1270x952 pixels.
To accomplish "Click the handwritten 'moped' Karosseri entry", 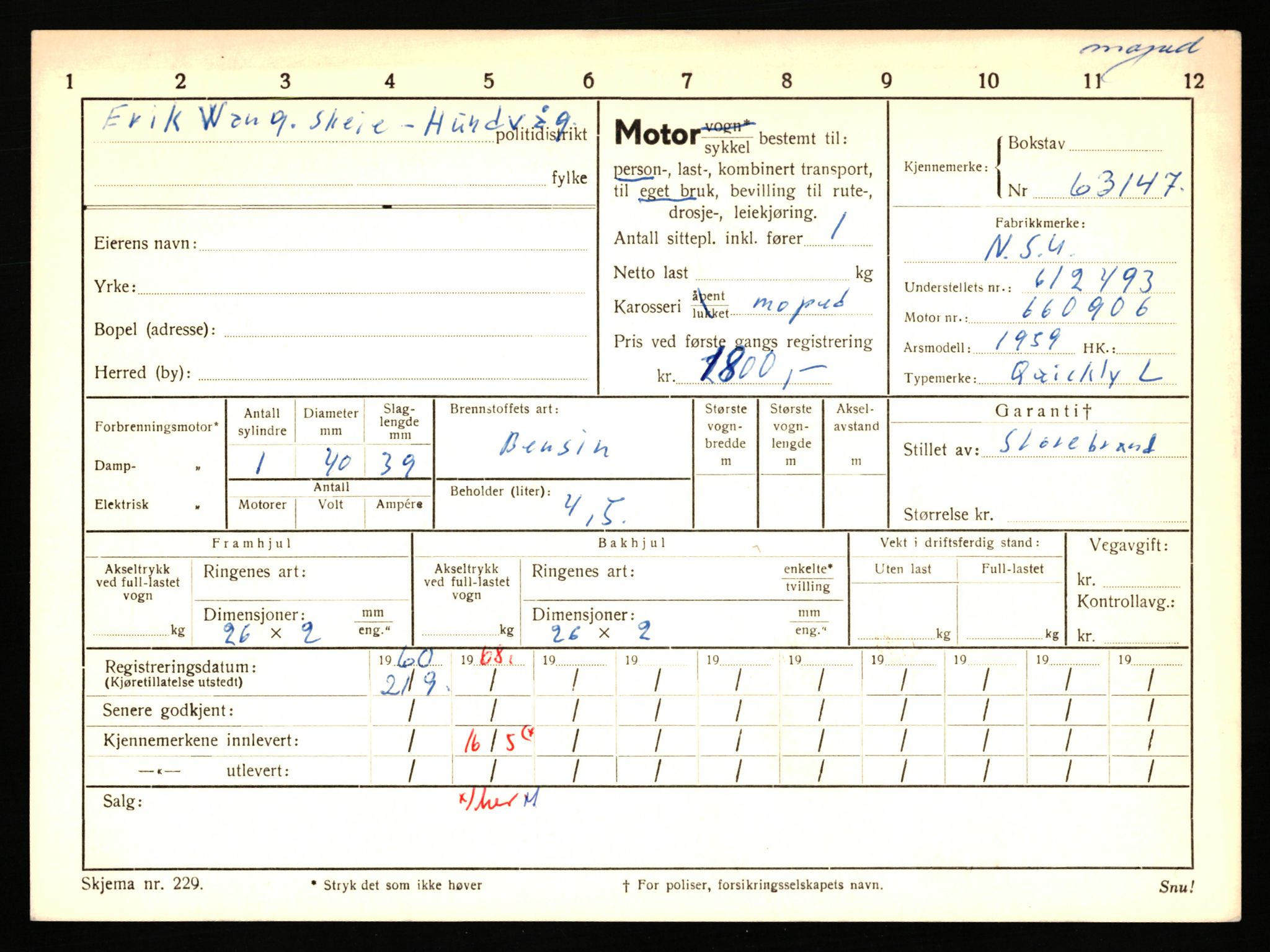I will tap(800, 306).
